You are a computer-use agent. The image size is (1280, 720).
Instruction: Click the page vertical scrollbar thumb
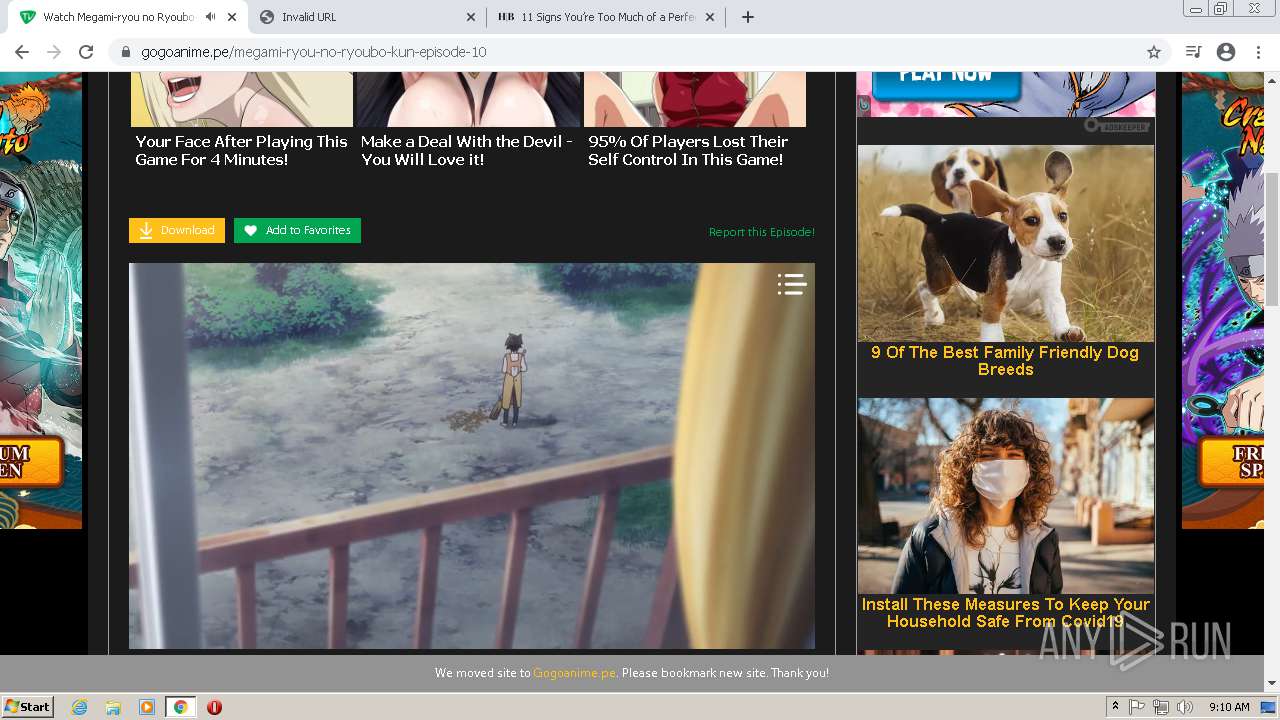click(x=1272, y=240)
